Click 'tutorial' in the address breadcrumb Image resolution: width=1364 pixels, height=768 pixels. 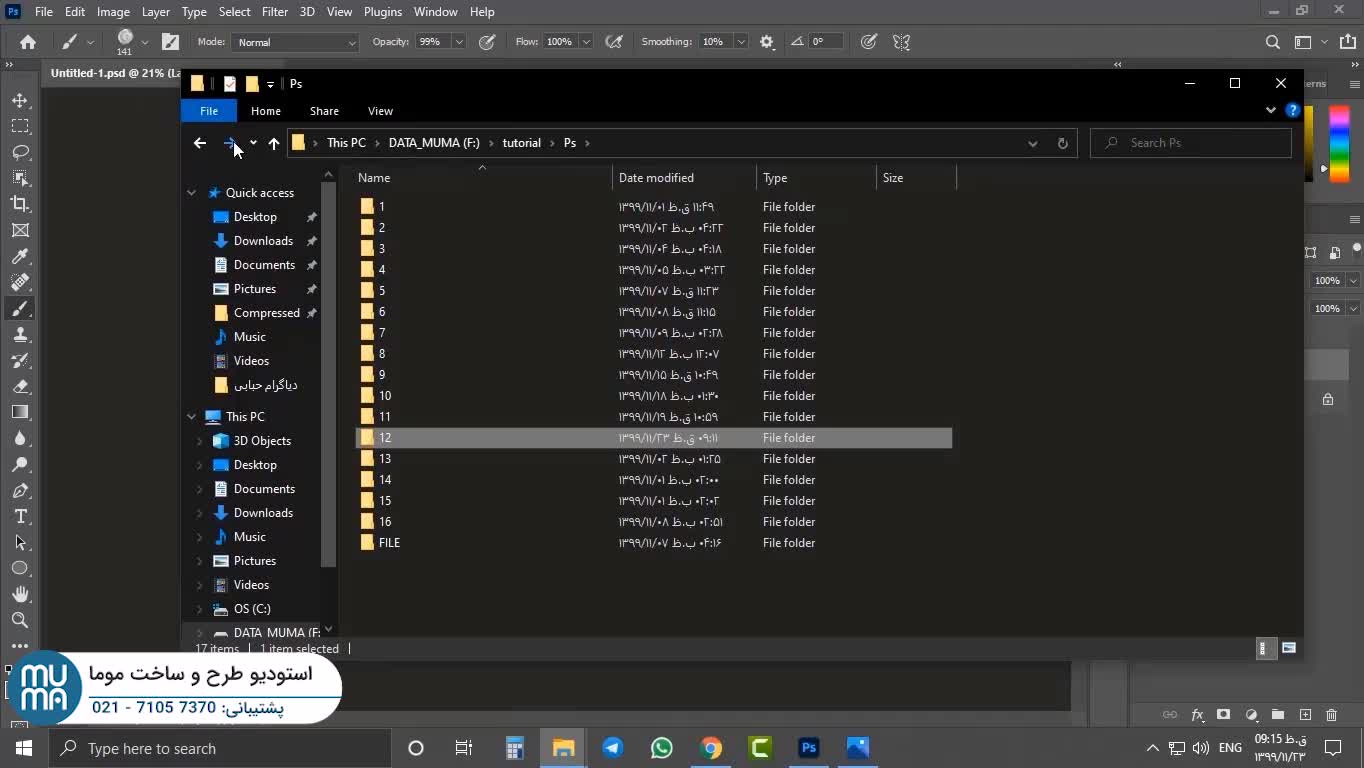tap(521, 143)
